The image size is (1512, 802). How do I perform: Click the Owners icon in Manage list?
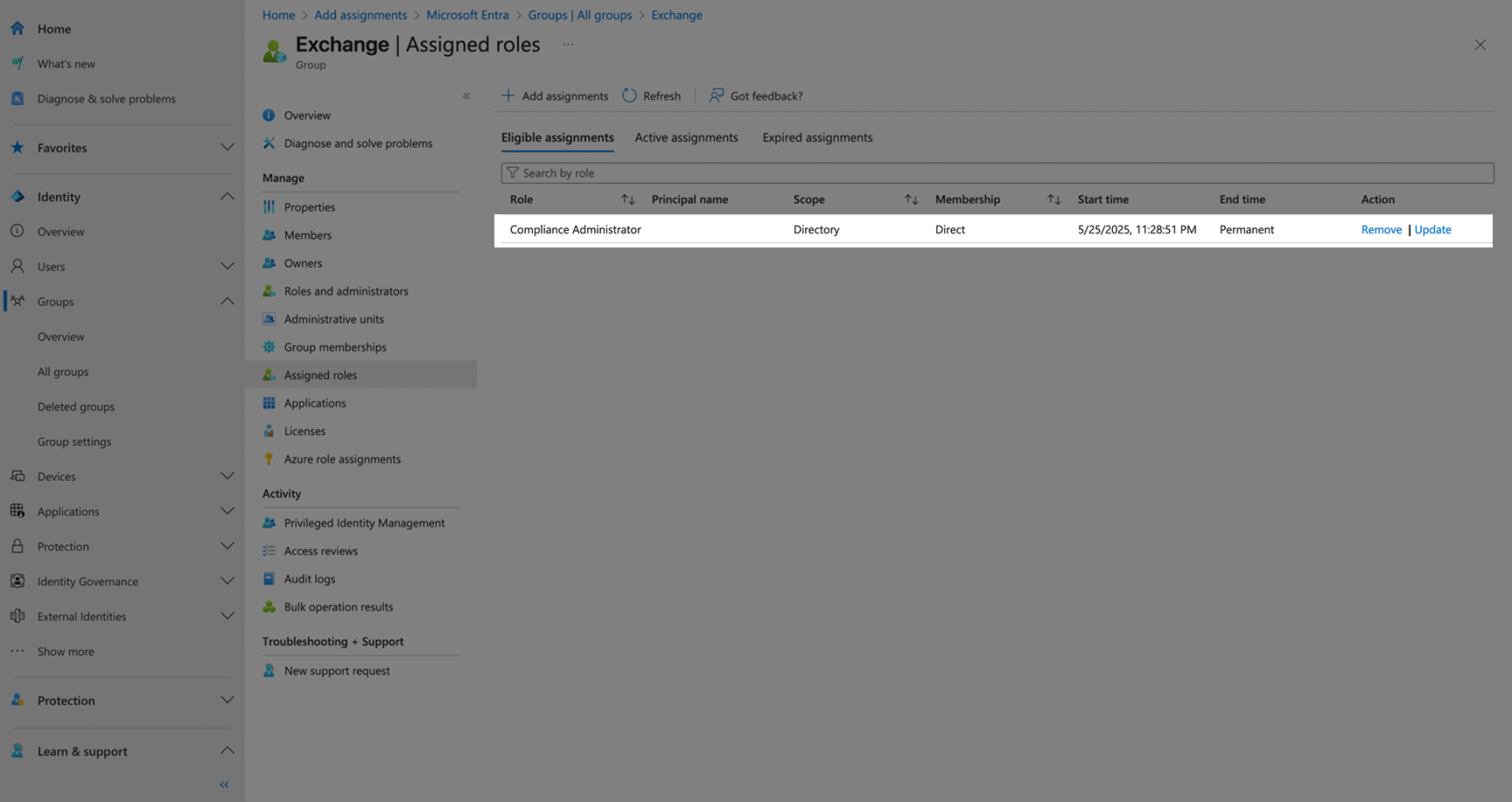coord(269,263)
